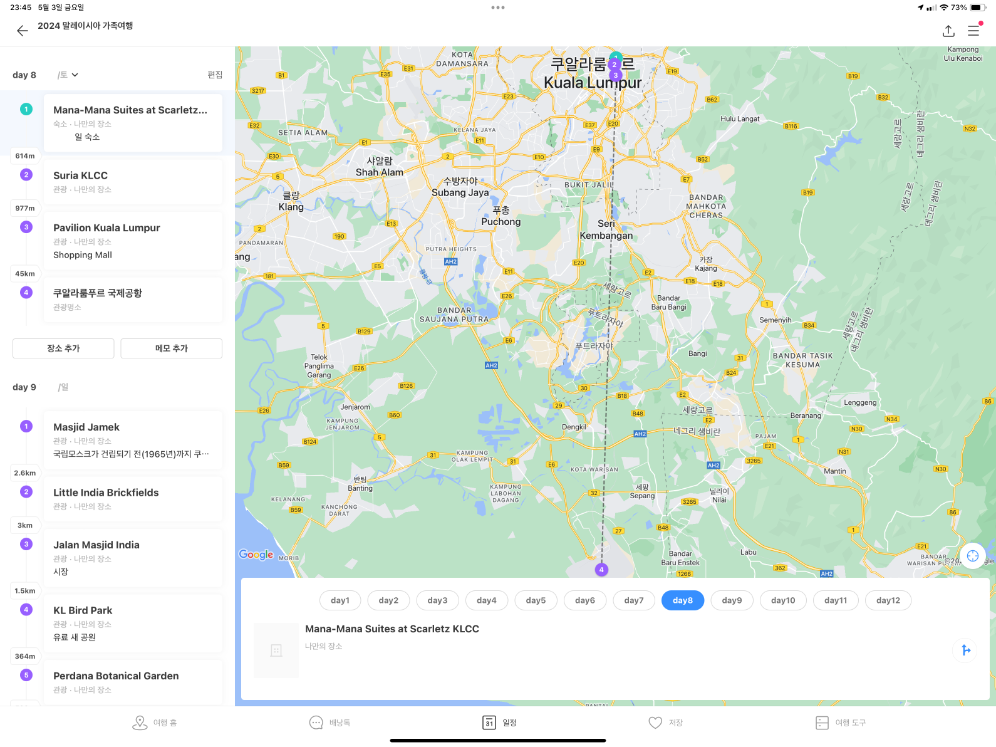Click the day 9 header label

(x=24, y=387)
